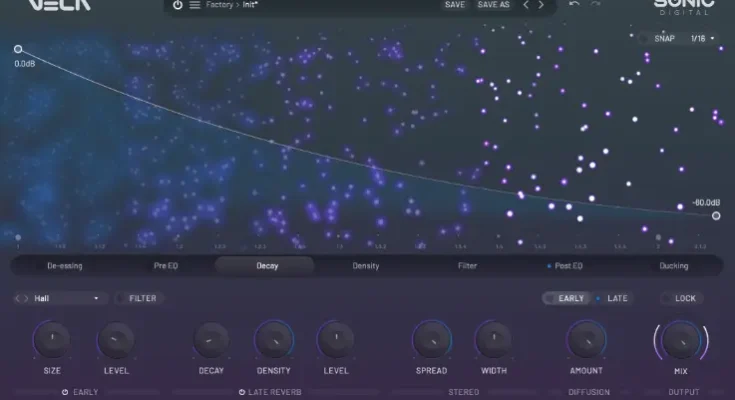Click the redo arrow icon
Screen dimensions: 735x400
click(x=596, y=5)
